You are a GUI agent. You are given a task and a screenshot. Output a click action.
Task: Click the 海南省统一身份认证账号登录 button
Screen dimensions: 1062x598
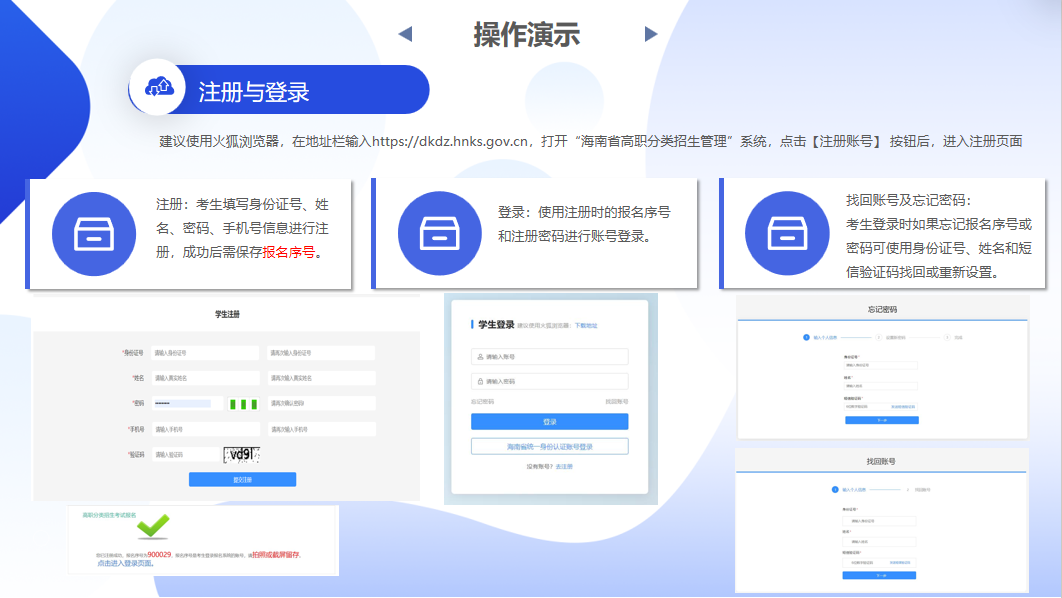click(549, 447)
